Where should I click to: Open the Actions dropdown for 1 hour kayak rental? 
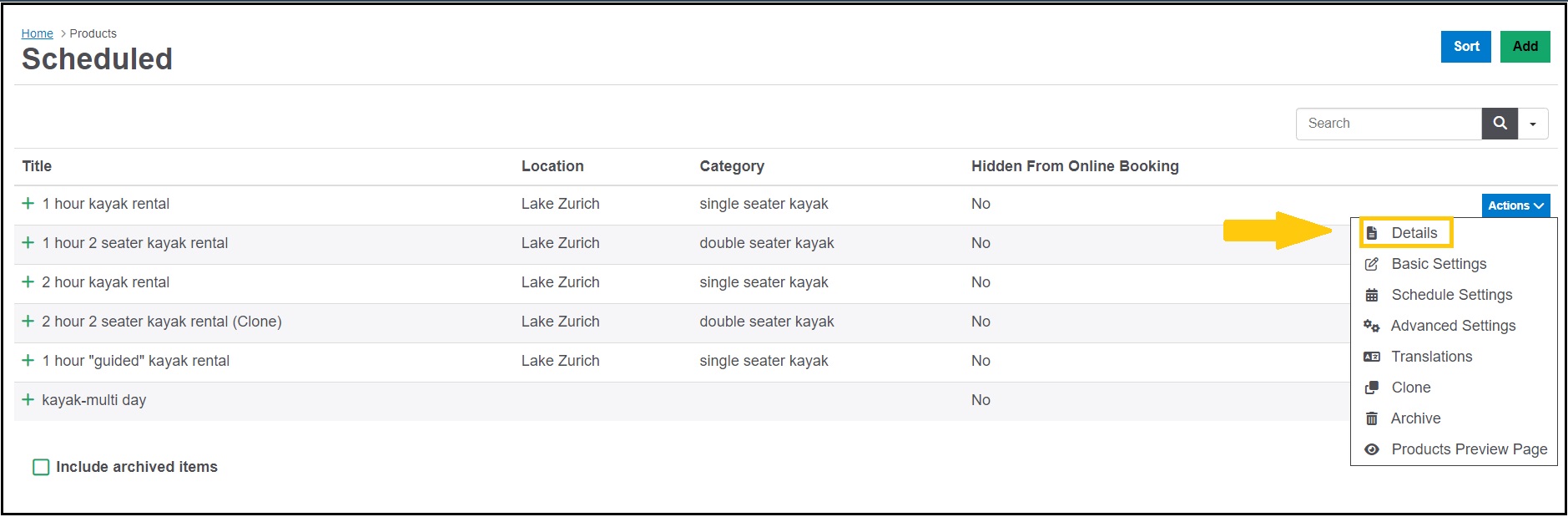[x=1515, y=205]
